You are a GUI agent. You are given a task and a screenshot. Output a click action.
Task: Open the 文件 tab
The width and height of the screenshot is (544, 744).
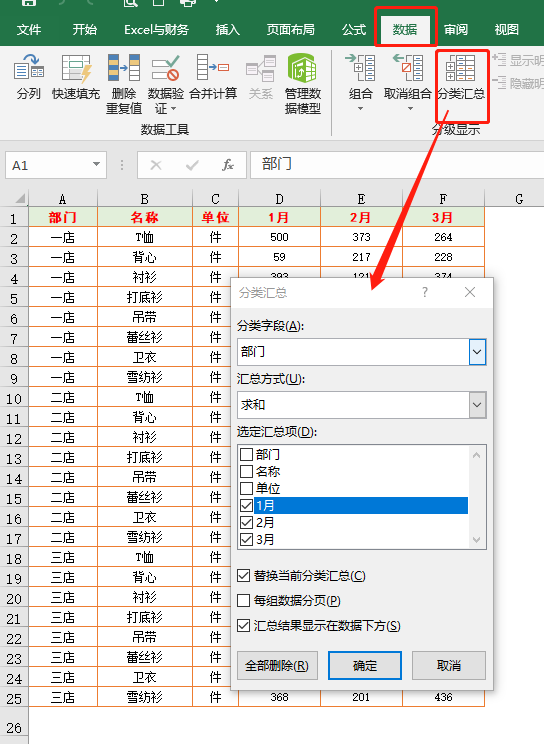click(28, 29)
